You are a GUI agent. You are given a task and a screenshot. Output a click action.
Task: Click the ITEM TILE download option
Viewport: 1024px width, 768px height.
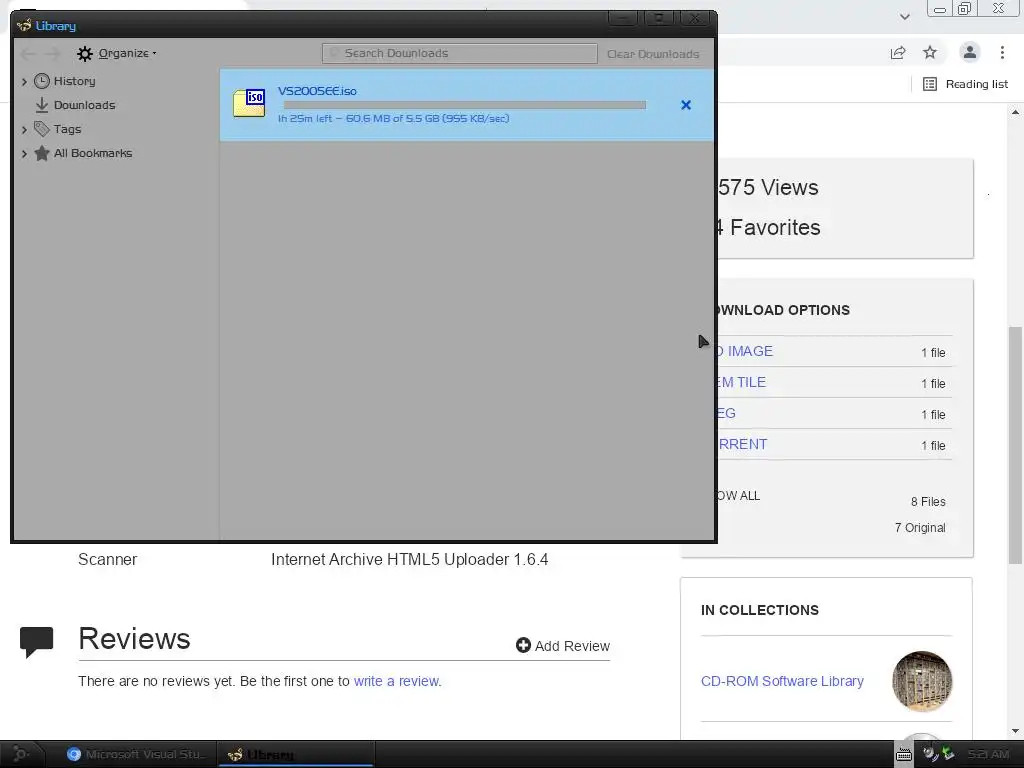[742, 382]
